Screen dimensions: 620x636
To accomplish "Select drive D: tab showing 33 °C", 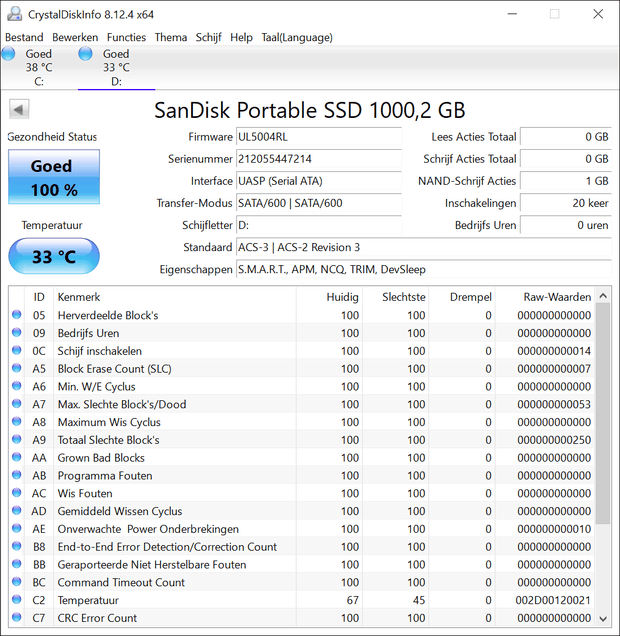I will click(x=116, y=67).
